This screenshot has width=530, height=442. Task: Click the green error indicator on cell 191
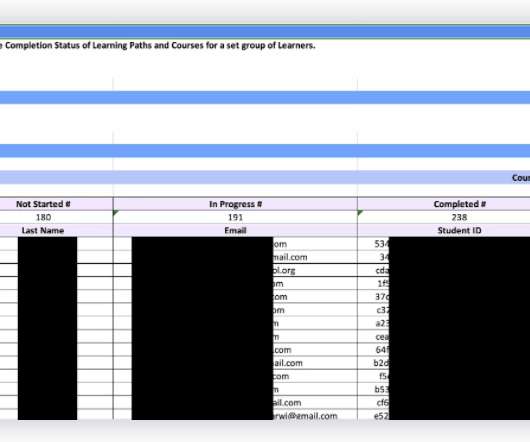116,213
